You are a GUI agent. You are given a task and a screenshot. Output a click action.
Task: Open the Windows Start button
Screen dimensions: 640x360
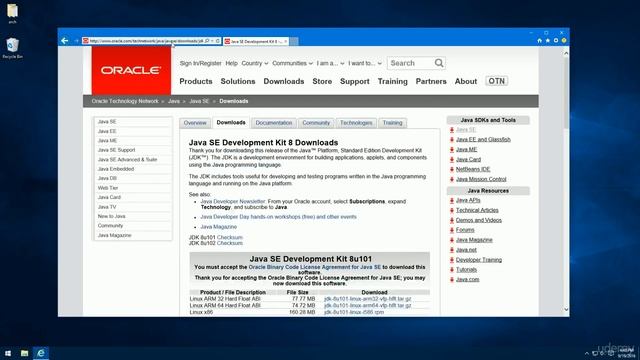pos(8,353)
